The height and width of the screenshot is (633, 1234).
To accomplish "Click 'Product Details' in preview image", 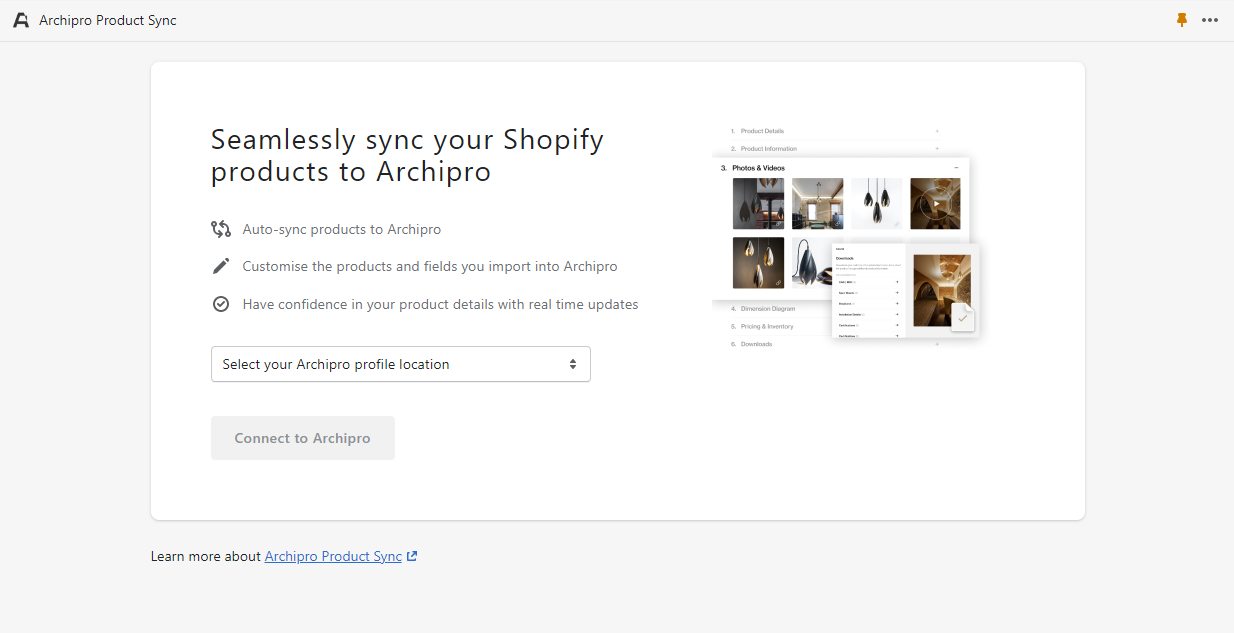I will click(x=762, y=131).
